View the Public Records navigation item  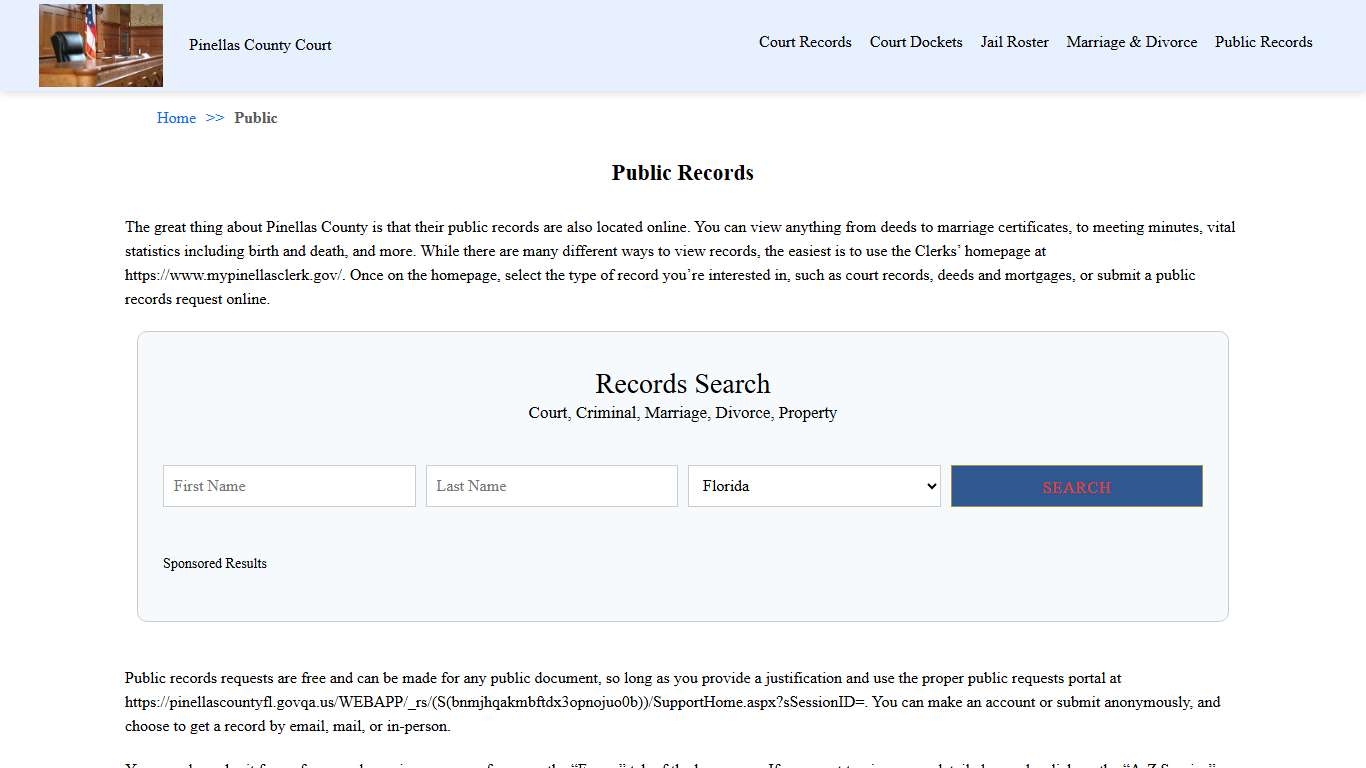(1263, 42)
